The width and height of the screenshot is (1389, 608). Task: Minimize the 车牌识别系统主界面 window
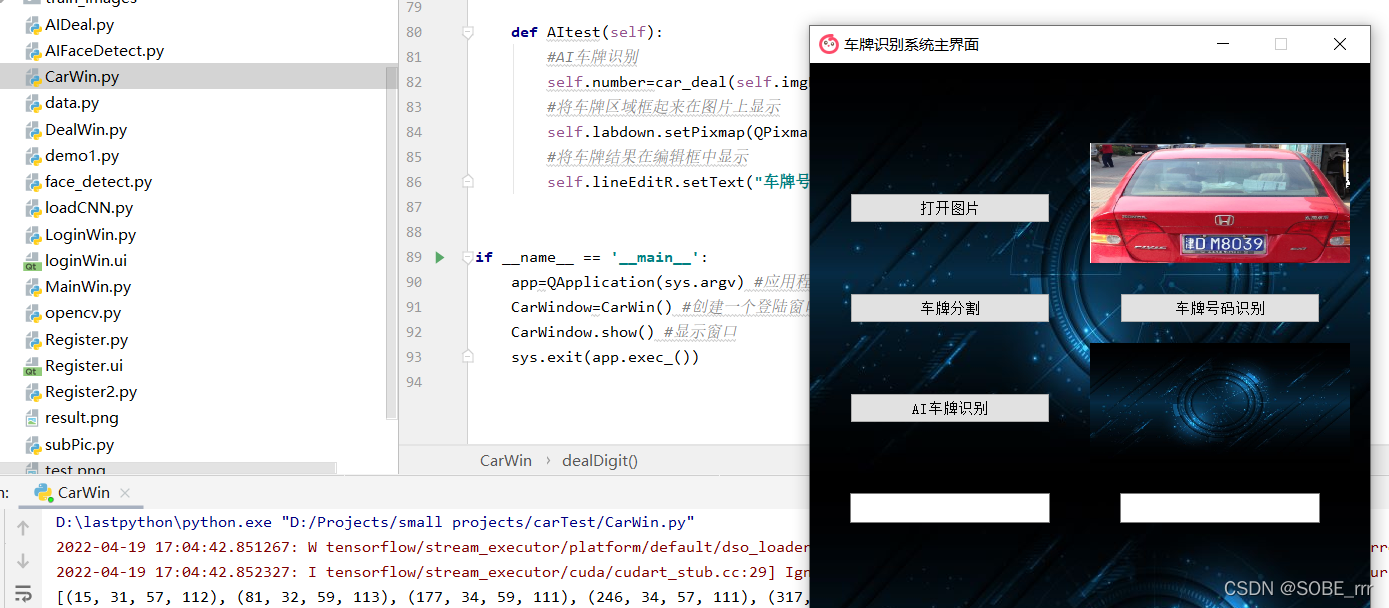click(x=1222, y=44)
